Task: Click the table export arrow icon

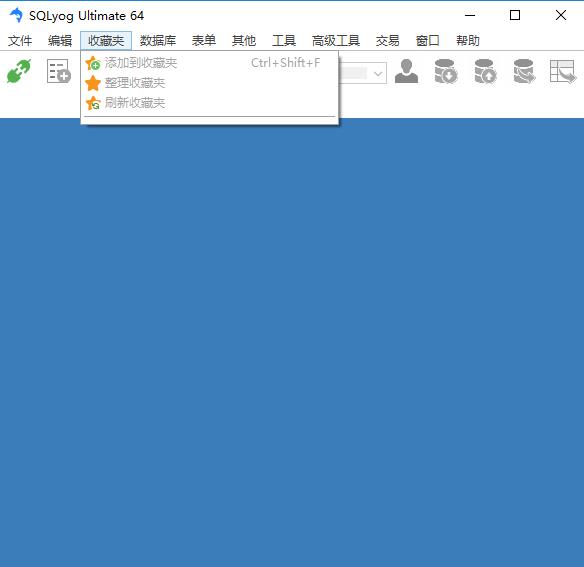Action: pyautogui.click(x=563, y=71)
